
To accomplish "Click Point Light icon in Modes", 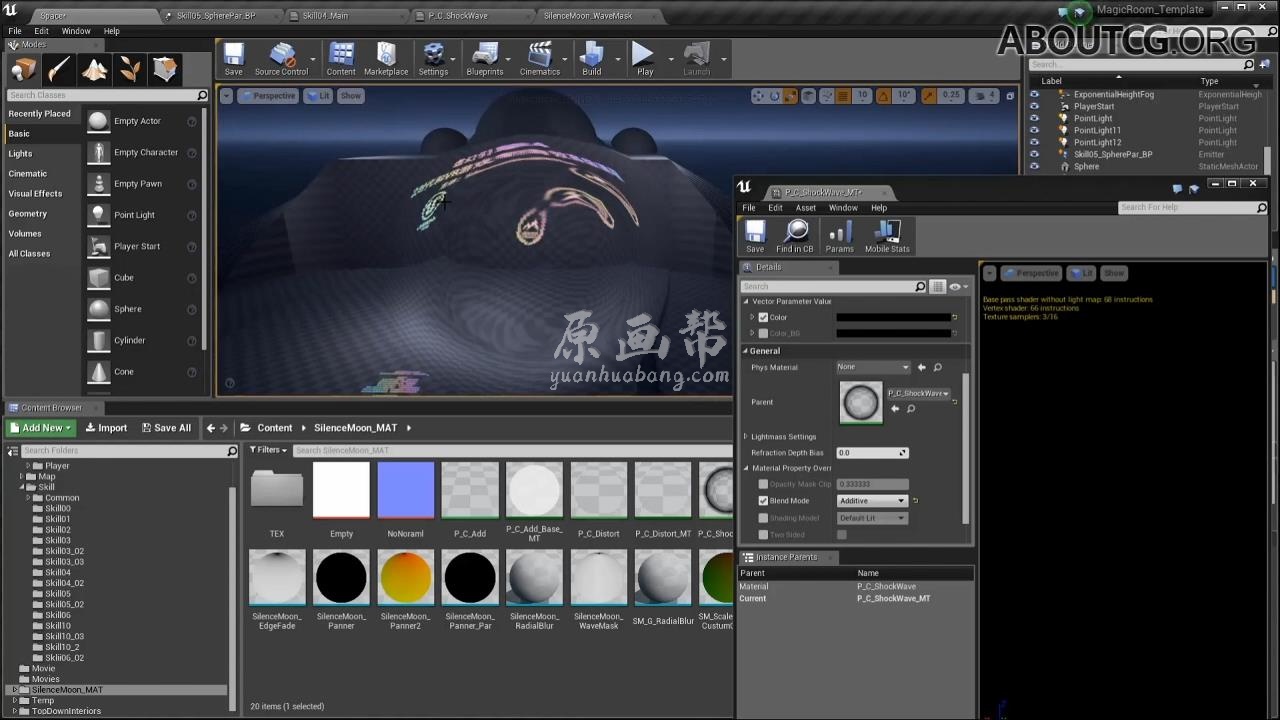I will (98, 215).
